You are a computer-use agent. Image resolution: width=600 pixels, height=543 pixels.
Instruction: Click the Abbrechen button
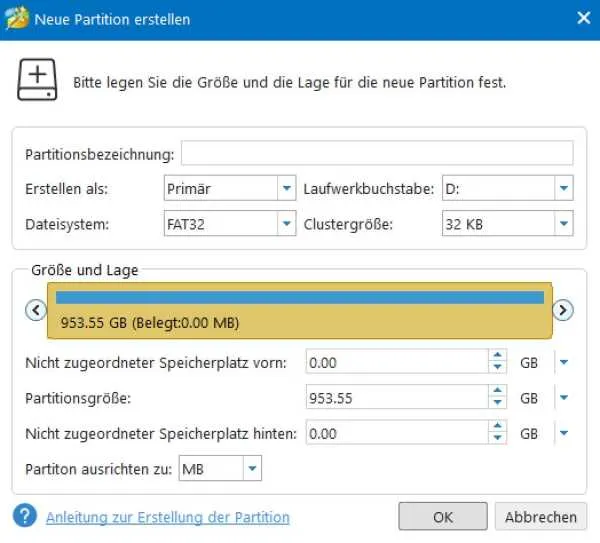coord(541,517)
